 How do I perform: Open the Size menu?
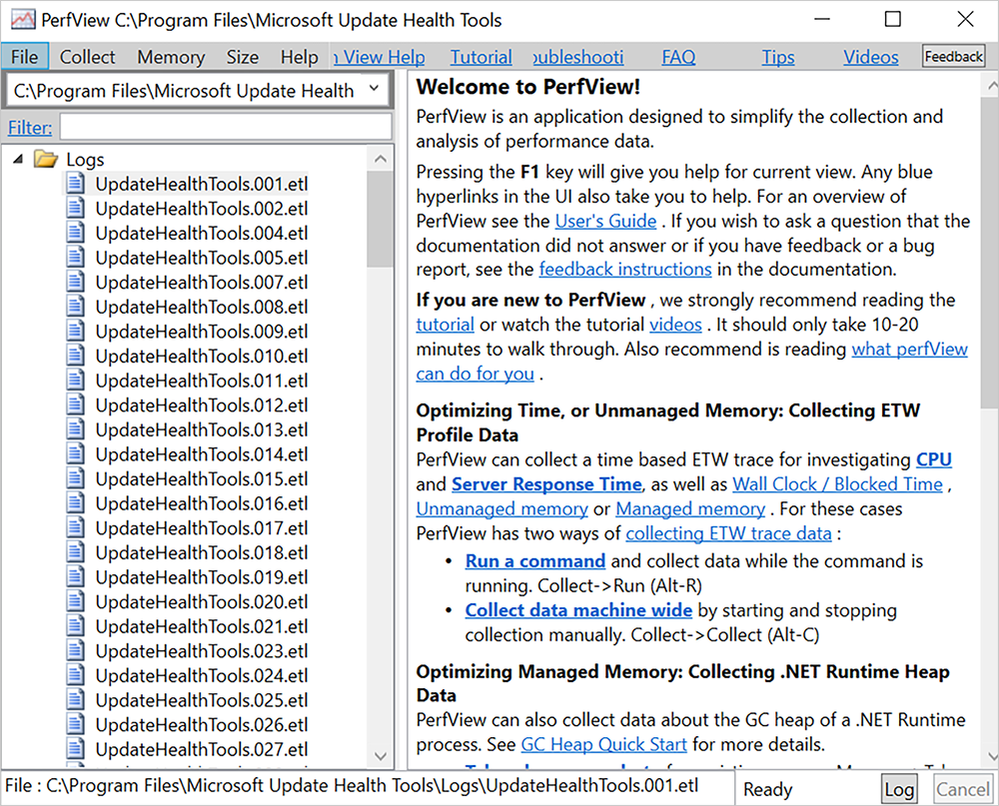(x=242, y=57)
